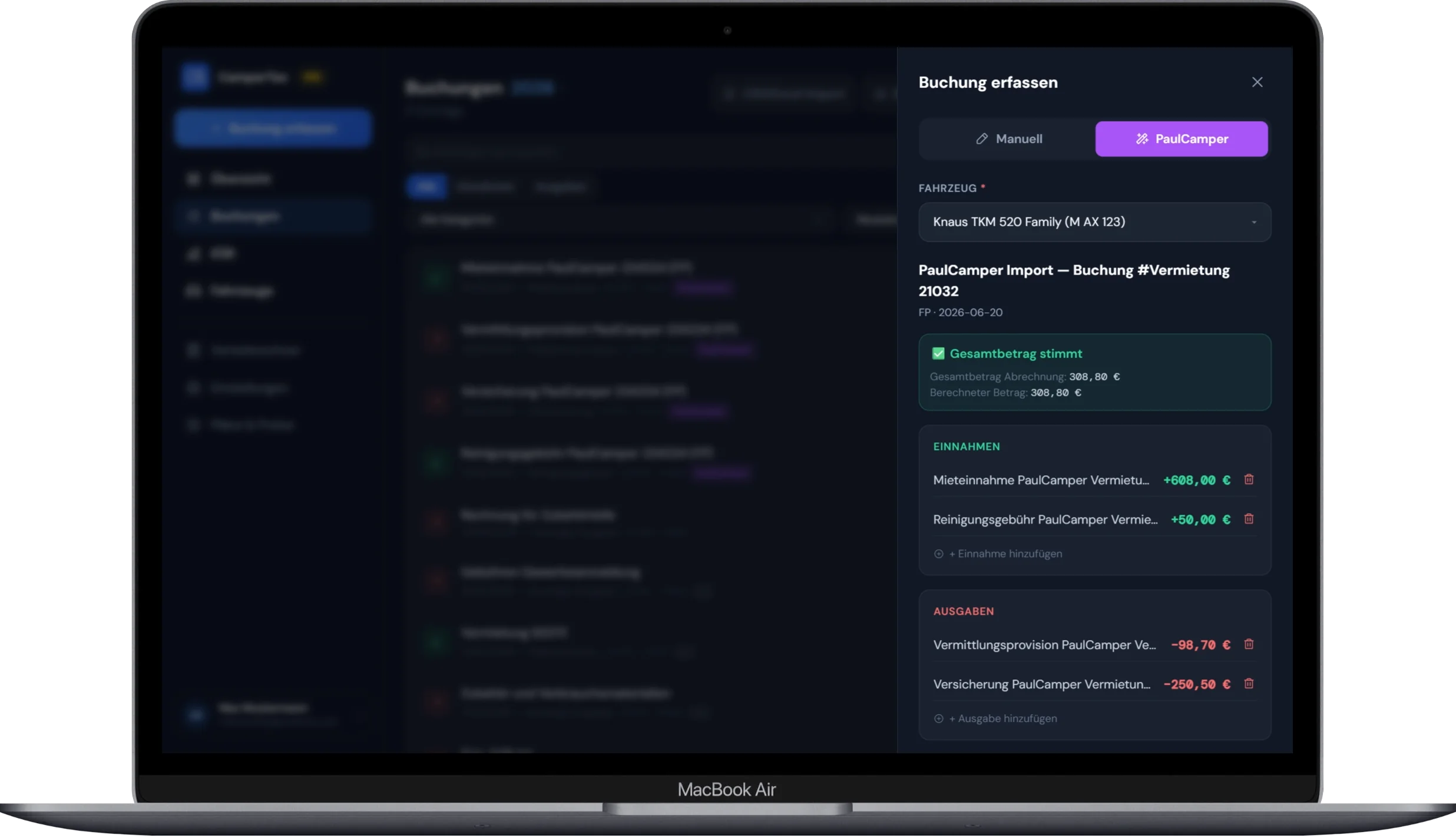Screen dimensions: 1456x836
Task: Click the +608,00 € amount
Action: click(x=1197, y=480)
